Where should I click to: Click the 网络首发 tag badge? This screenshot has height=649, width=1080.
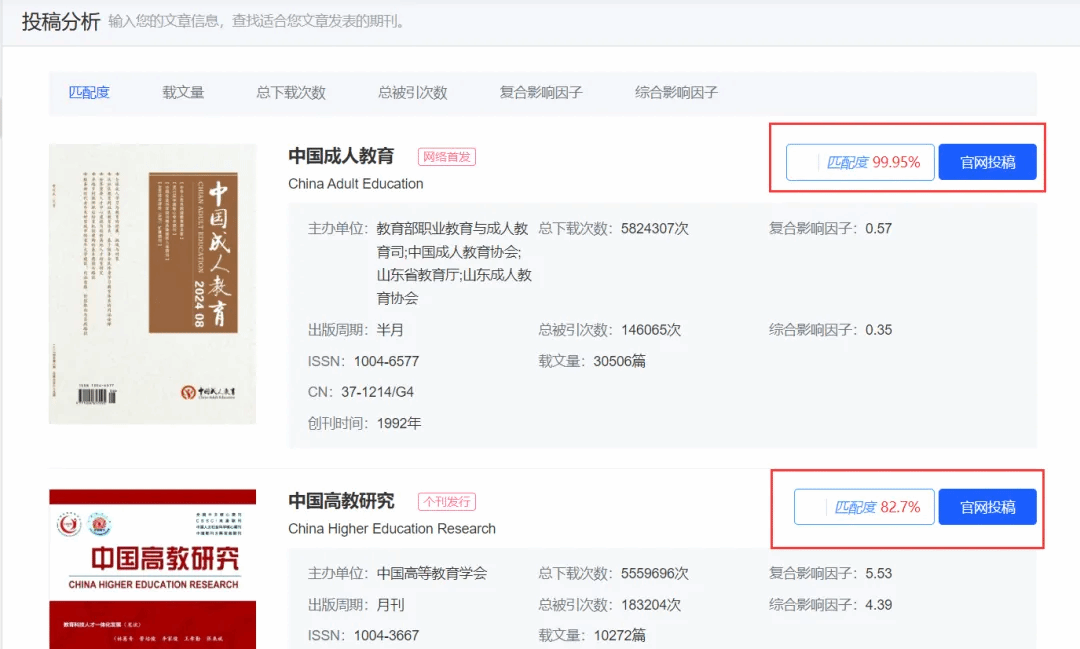click(x=446, y=157)
